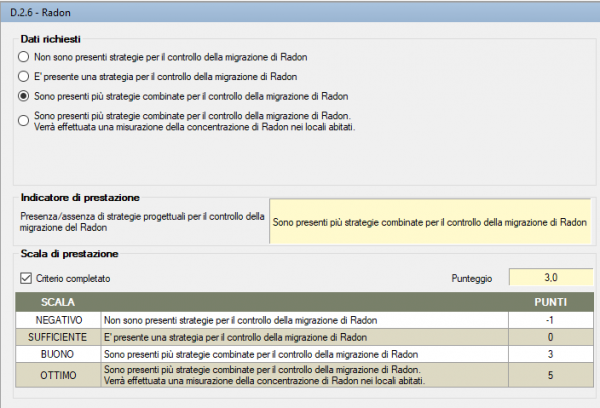Click the NEGATIVO row in scale table
600x408 pixels.
305,320
